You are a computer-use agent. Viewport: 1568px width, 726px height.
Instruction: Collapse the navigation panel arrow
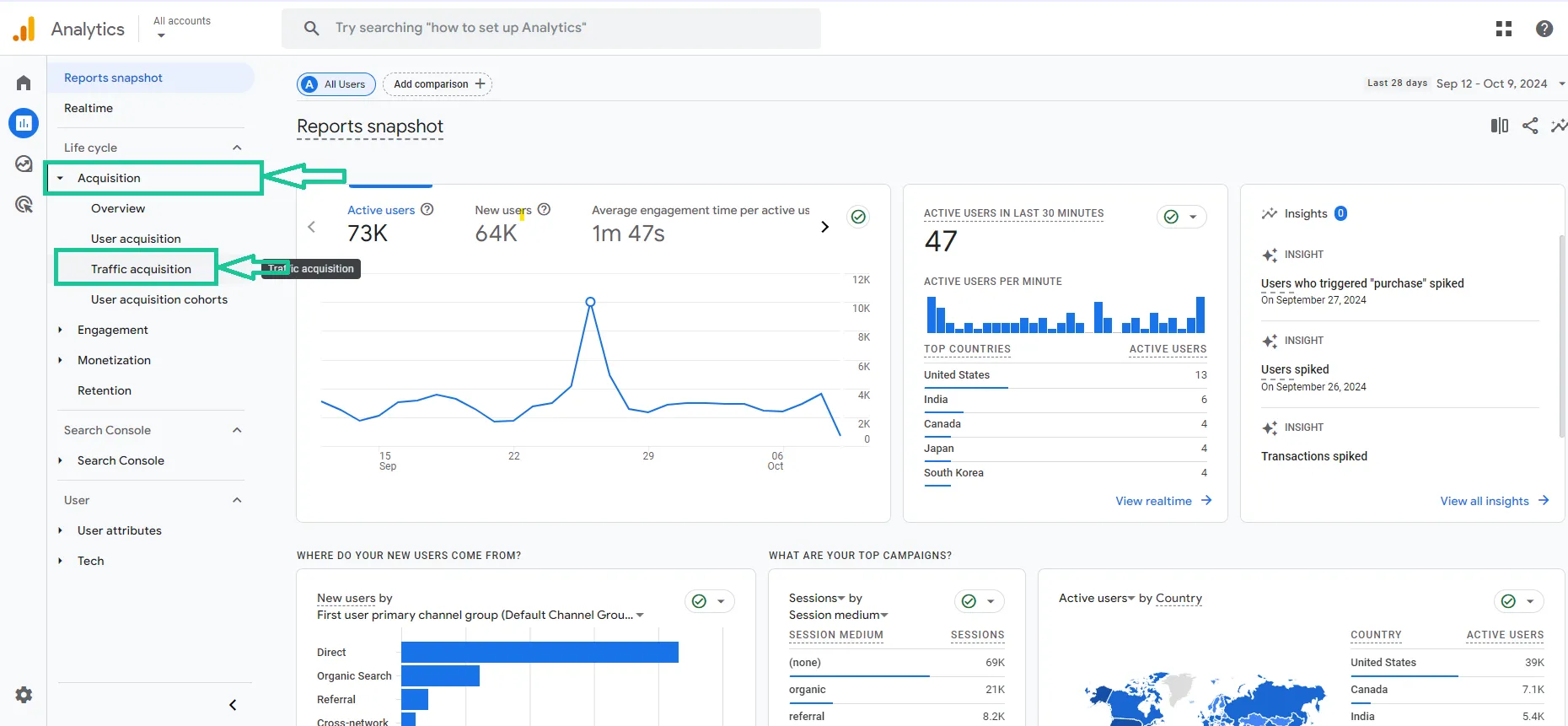(233, 705)
